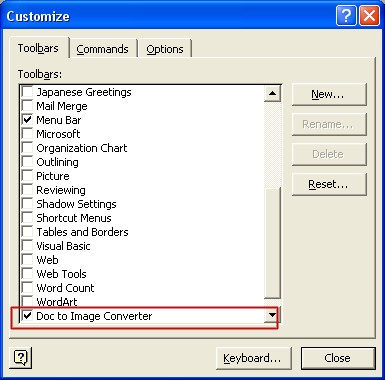This screenshot has height=380, width=385.
Task: Open the Office Assistant help icon
Action: click(21, 358)
